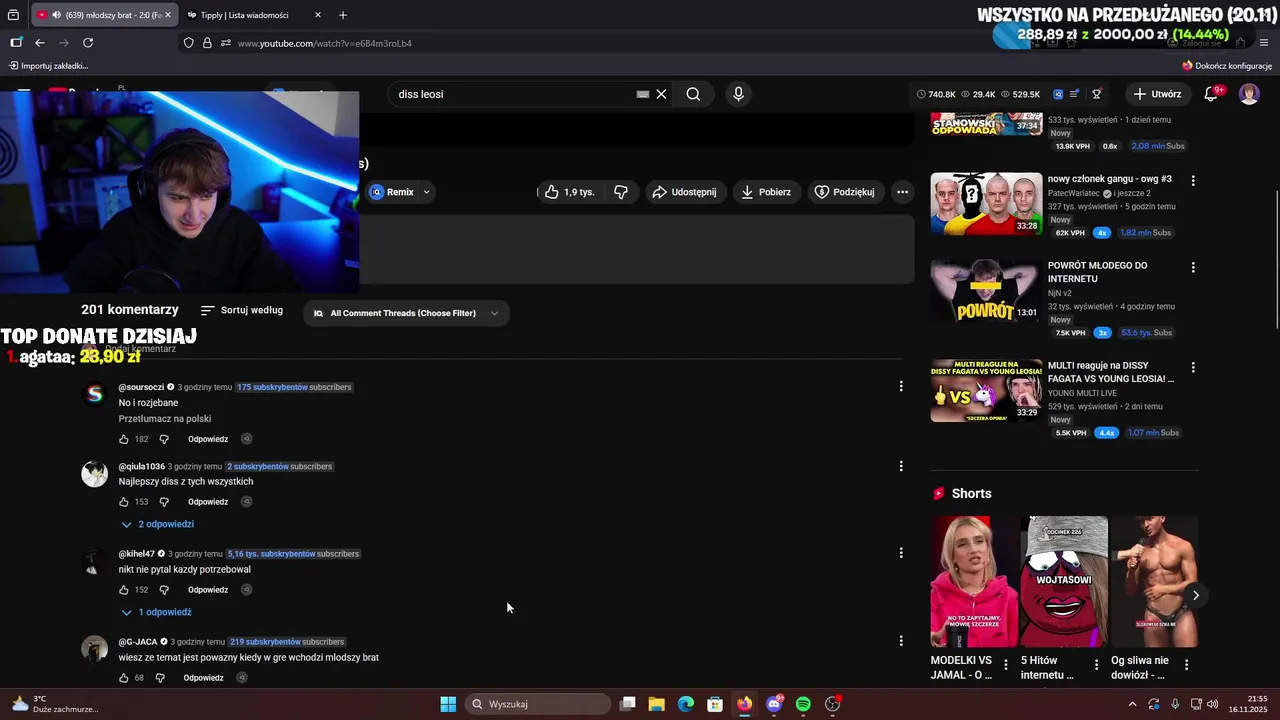This screenshot has width=1280, height=720.
Task: Dislike the video under the player
Action: [x=621, y=192]
